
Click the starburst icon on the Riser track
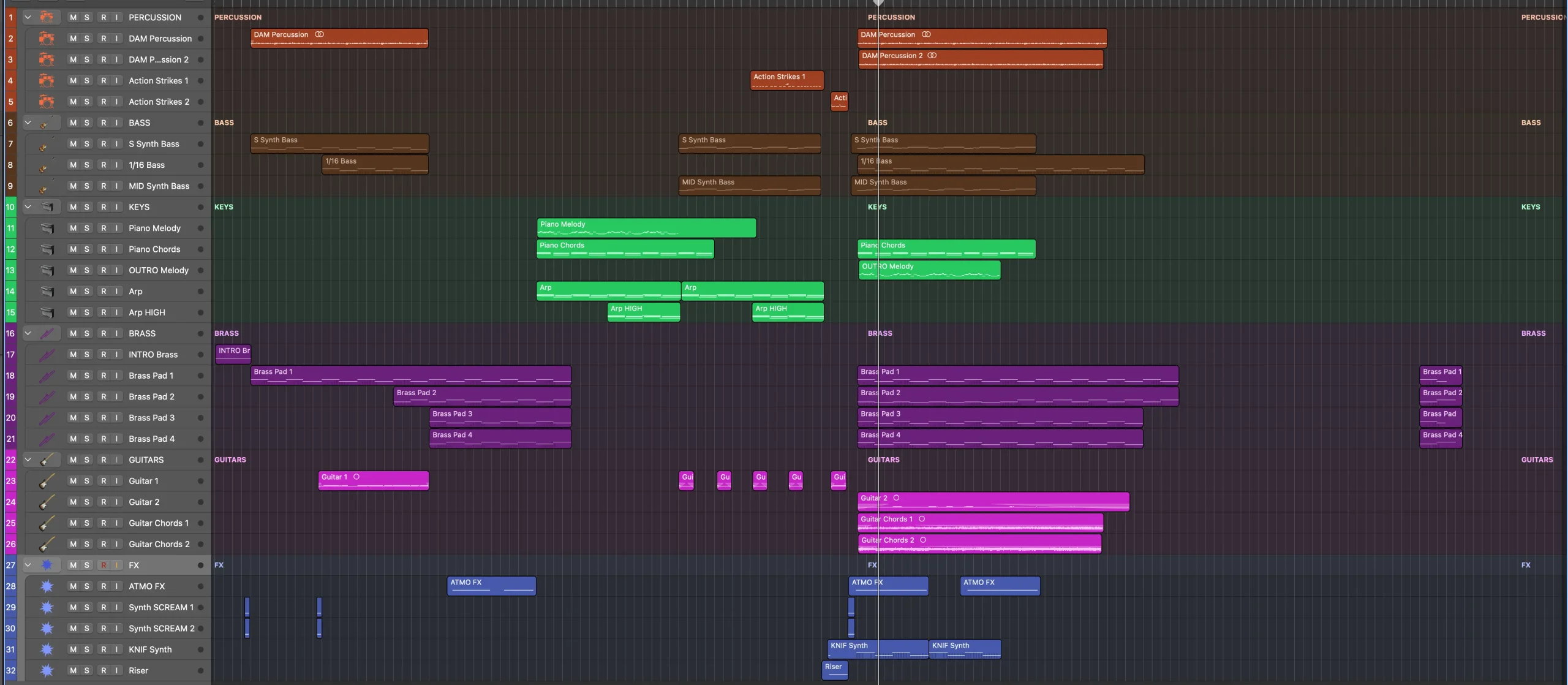tap(47, 671)
